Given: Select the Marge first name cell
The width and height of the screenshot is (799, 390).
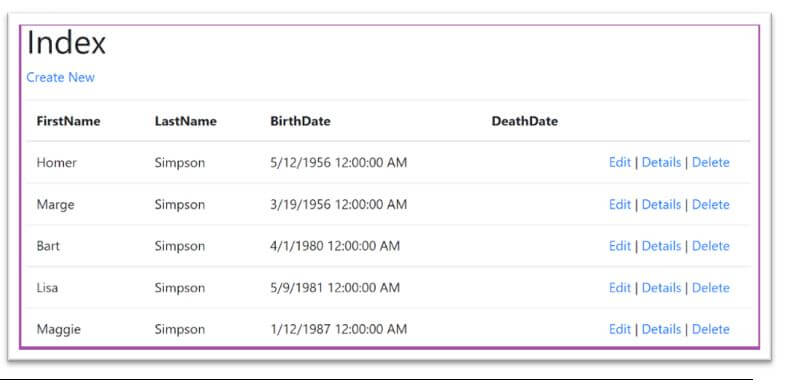Looking at the screenshot, I should (x=56, y=204).
